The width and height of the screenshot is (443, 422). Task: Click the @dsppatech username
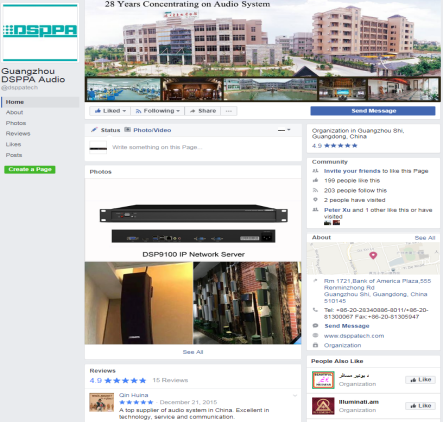[20, 88]
